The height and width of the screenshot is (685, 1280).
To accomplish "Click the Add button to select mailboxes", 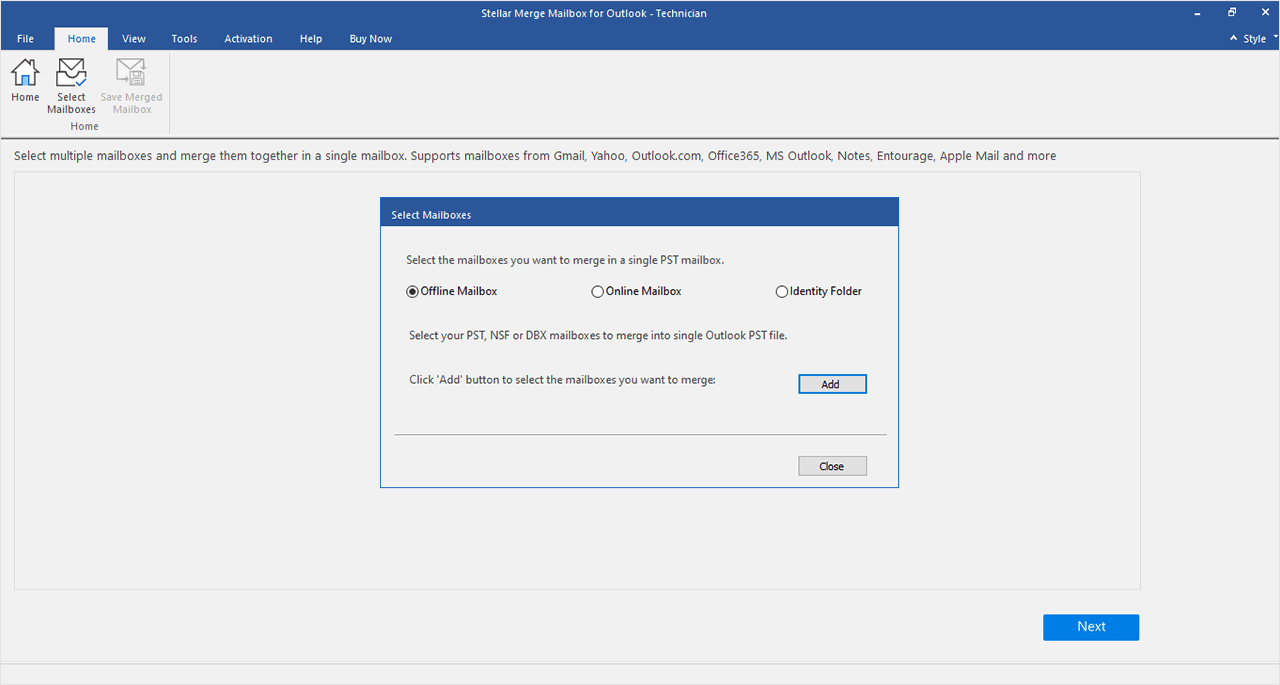I will pyautogui.click(x=832, y=384).
